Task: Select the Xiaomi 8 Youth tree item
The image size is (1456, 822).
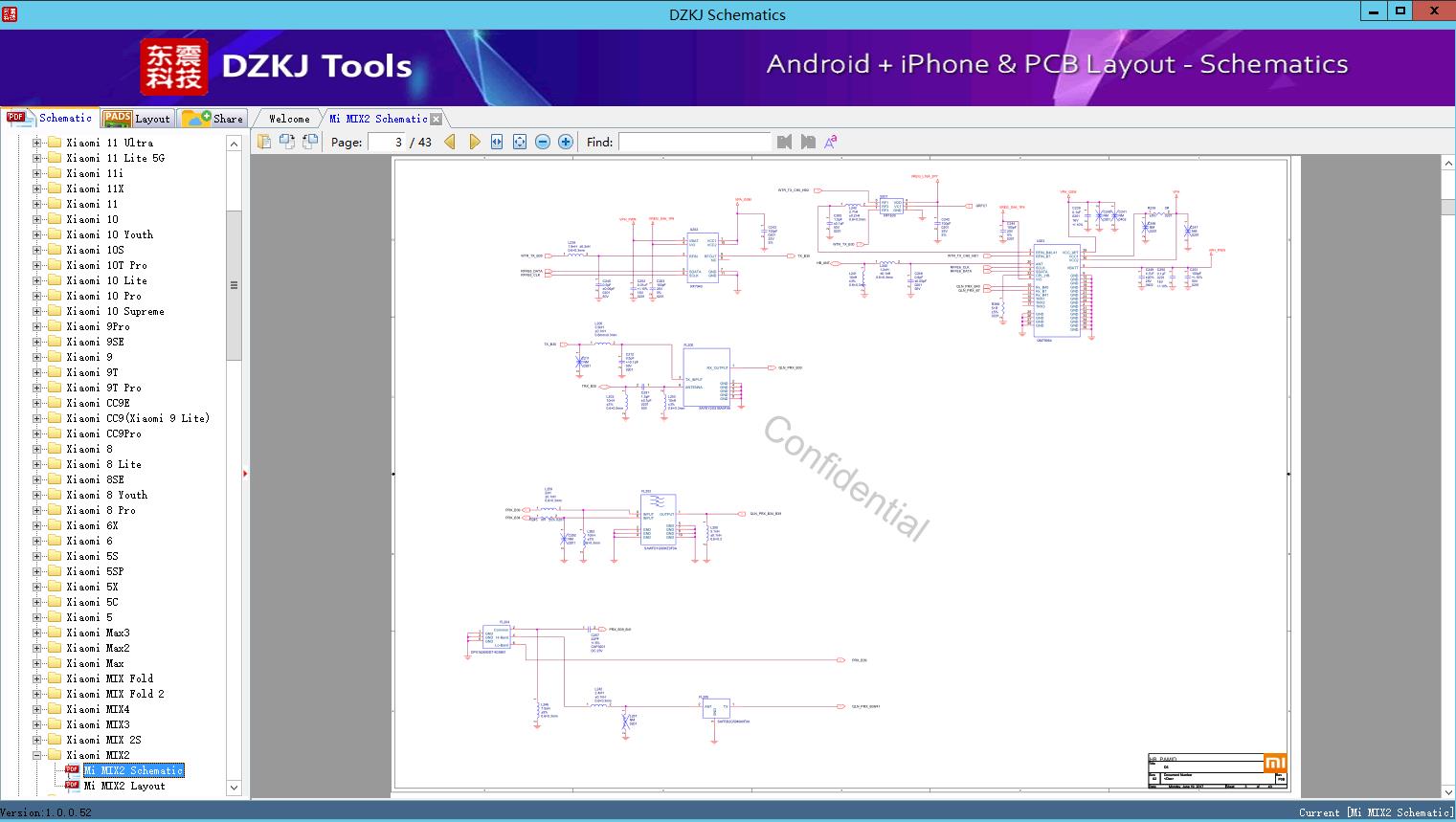Action: click(107, 495)
